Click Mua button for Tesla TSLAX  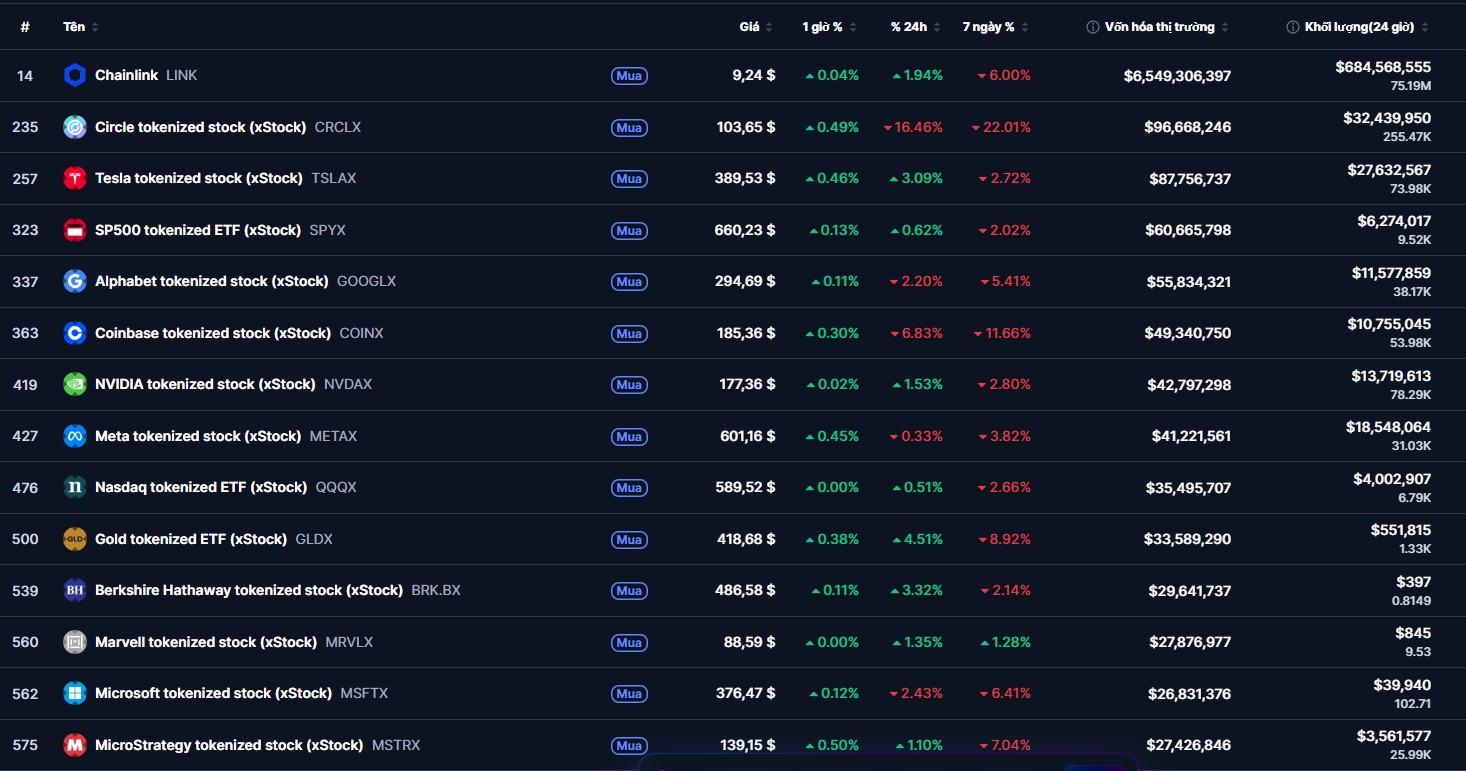[629, 179]
